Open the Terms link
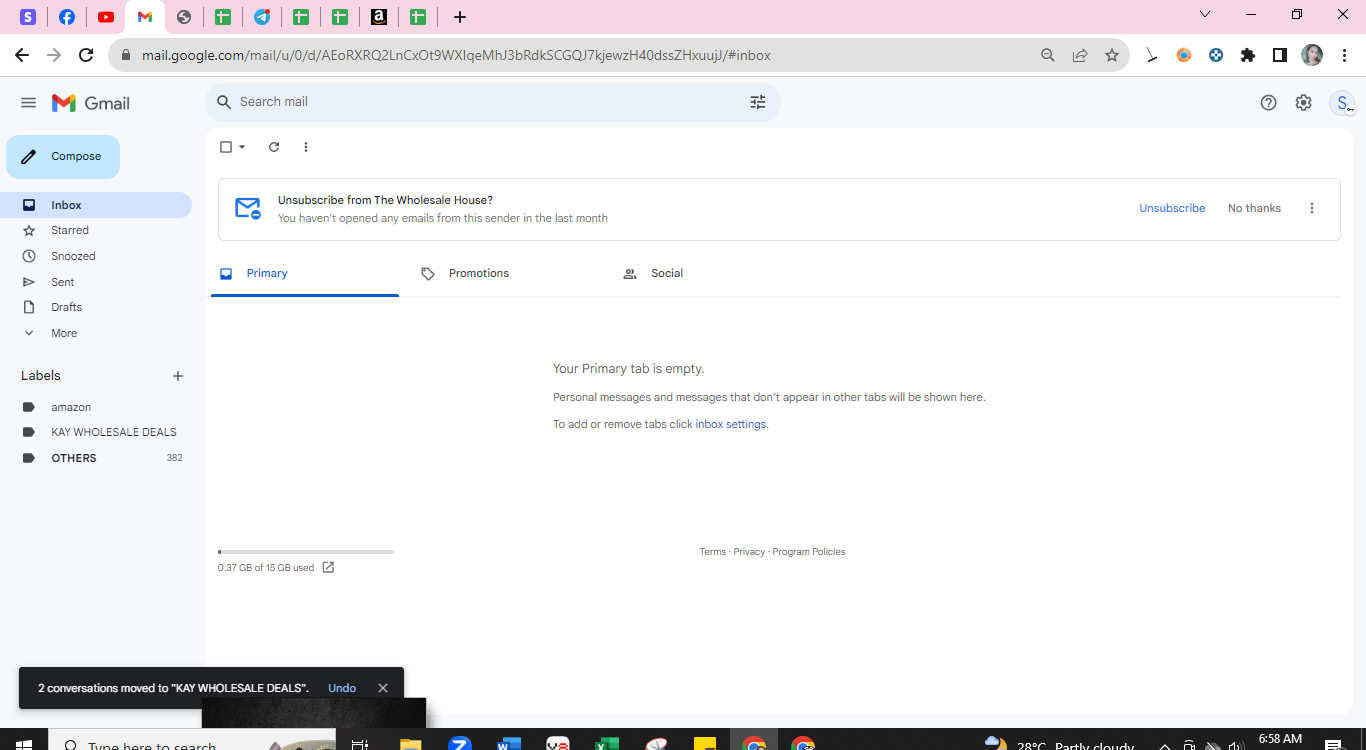Image resolution: width=1366 pixels, height=750 pixels. coord(713,552)
